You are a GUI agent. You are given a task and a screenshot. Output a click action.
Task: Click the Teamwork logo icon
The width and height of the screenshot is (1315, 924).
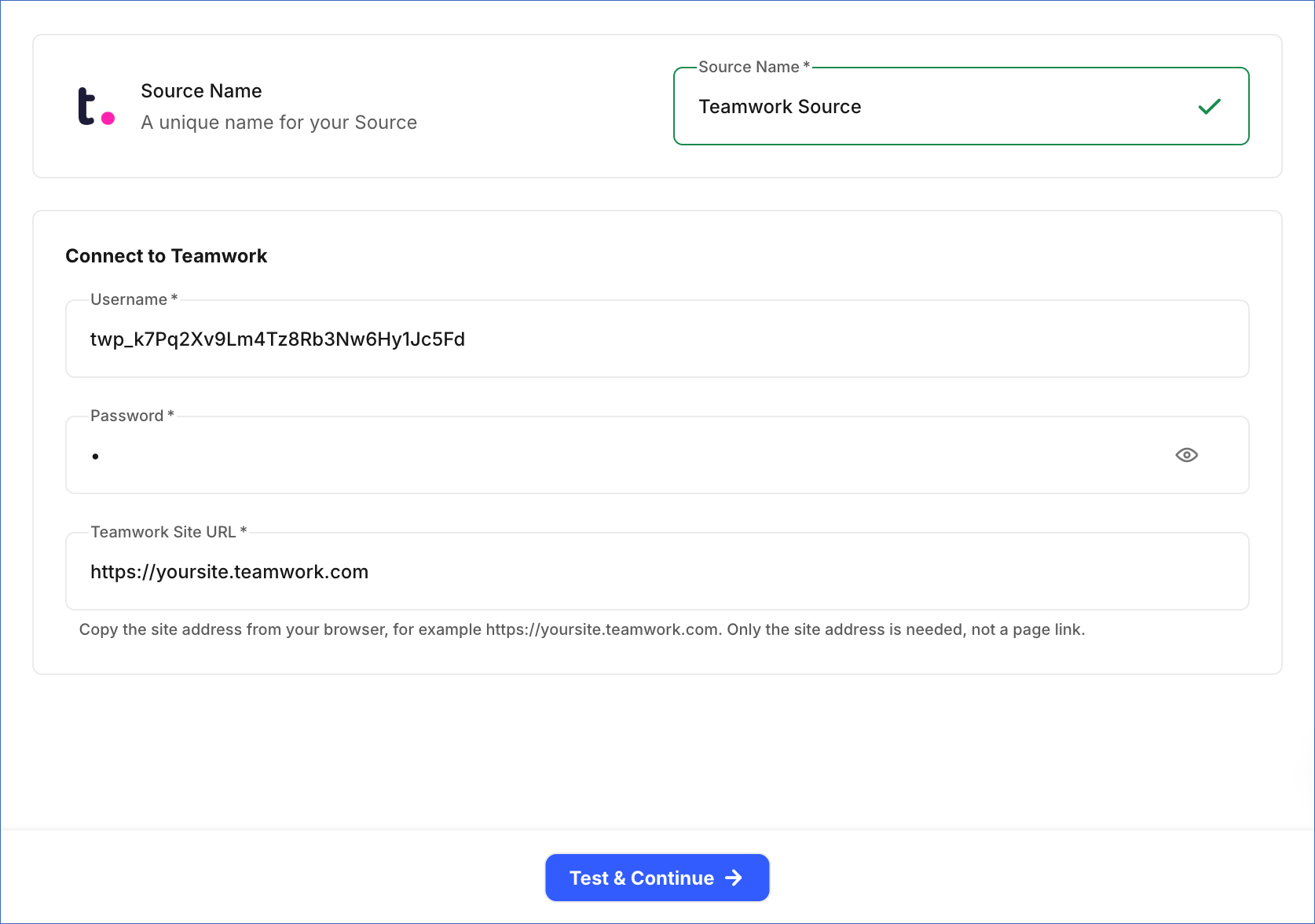pyautogui.click(x=96, y=106)
